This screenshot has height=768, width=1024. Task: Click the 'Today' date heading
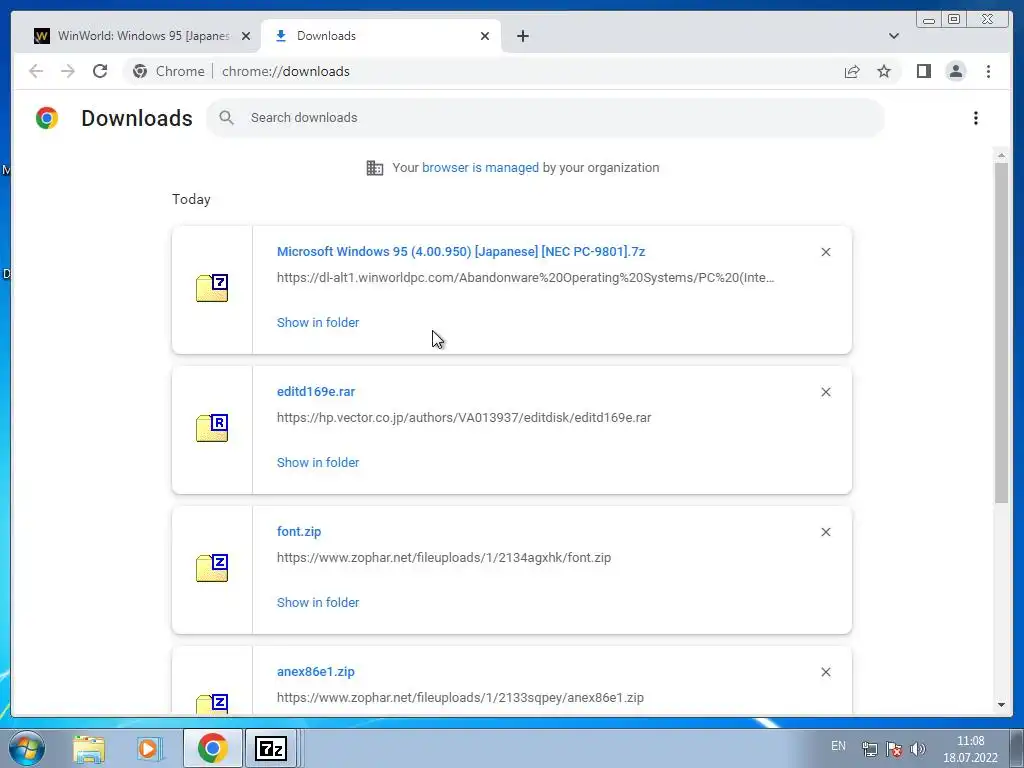tap(191, 199)
